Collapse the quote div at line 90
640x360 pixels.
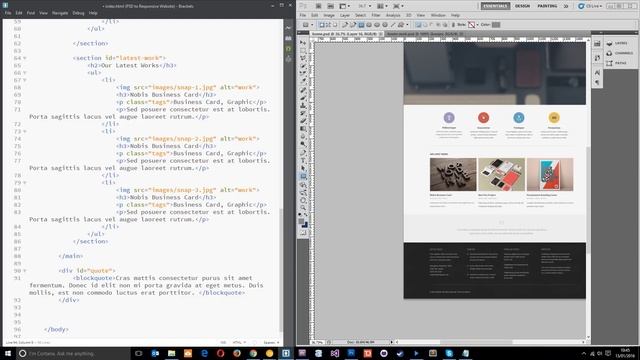coord(24,271)
